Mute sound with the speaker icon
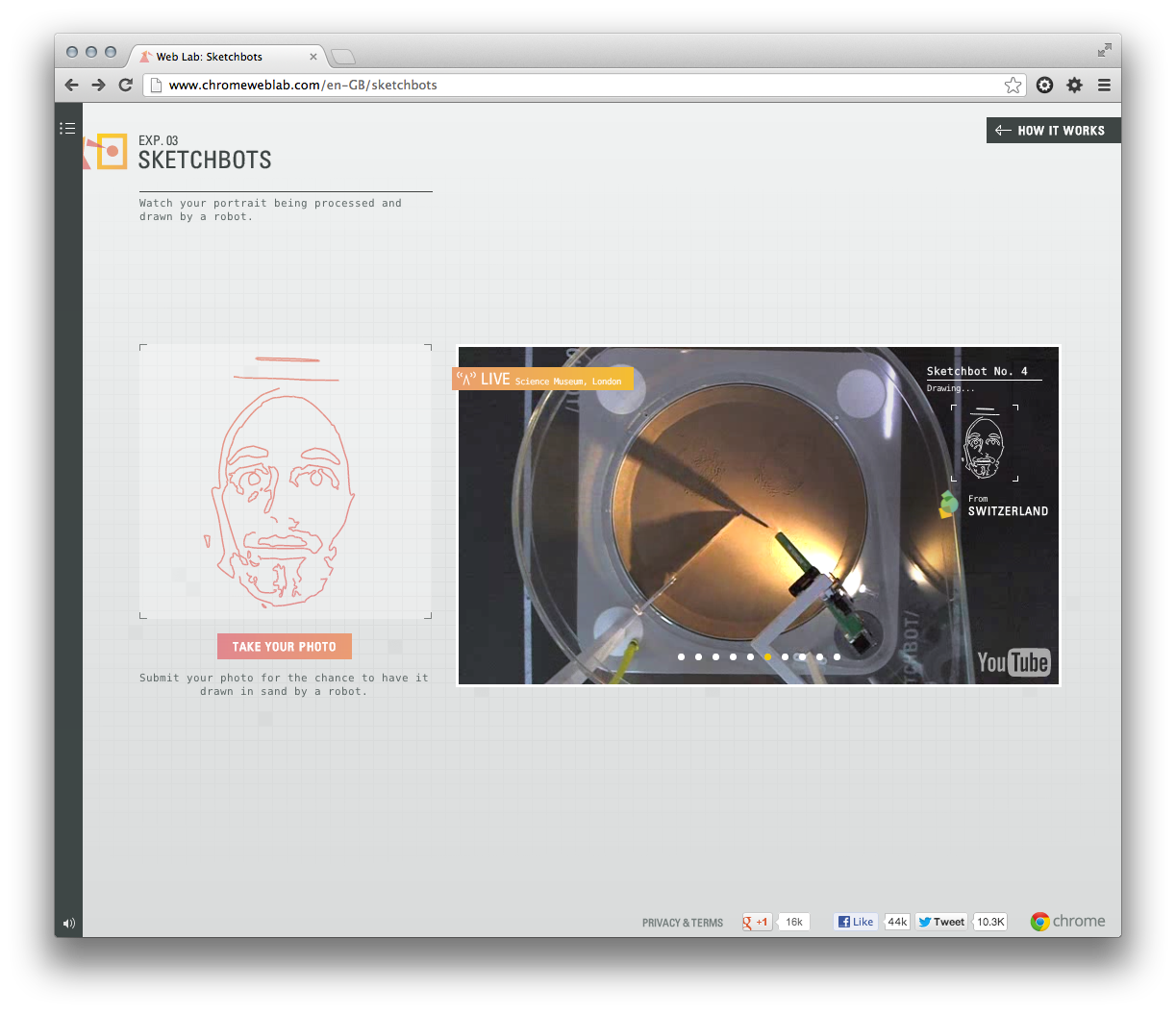This screenshot has height=1013, width=1176. pyautogui.click(x=68, y=924)
